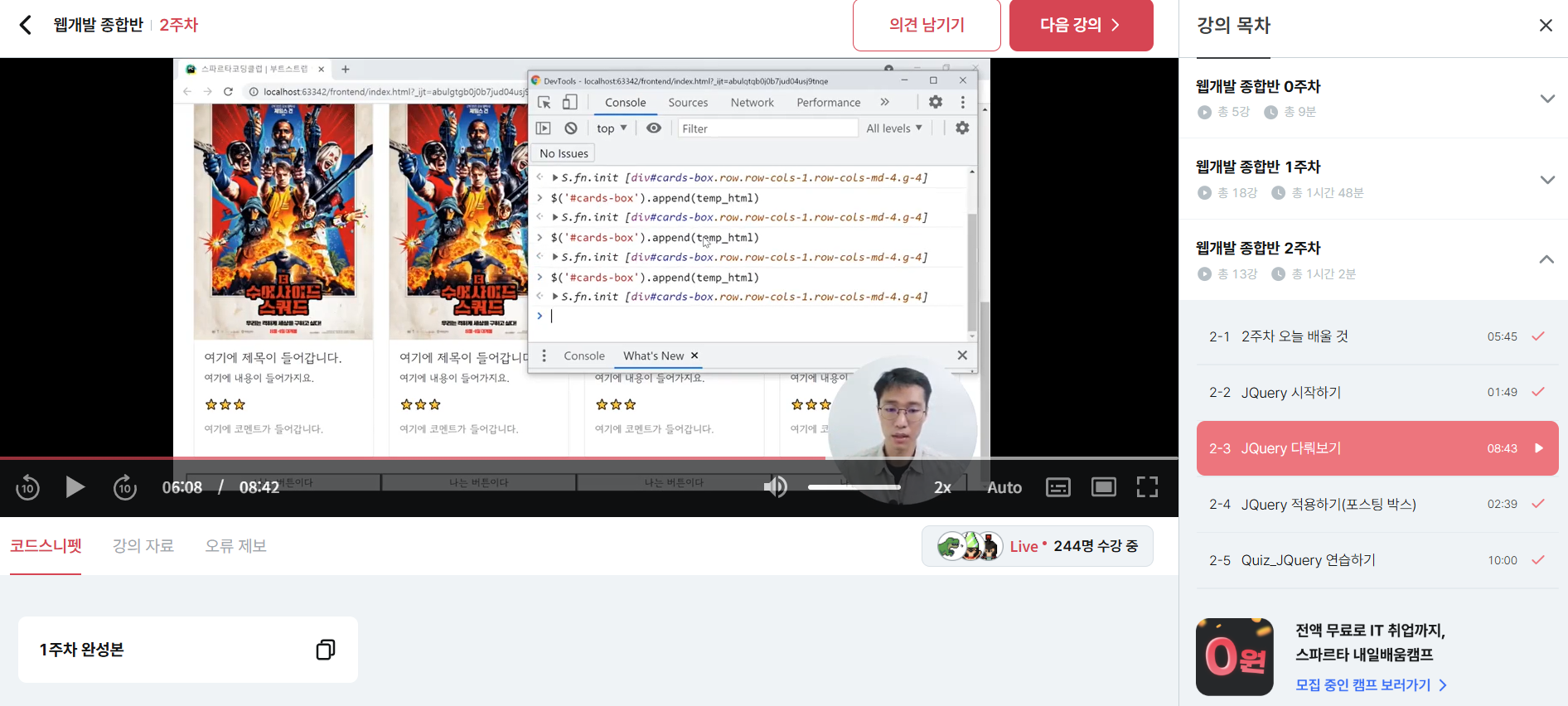1568x706 pixels.
Task: Open lecture 2-1 2주차 오늘 배울 것
Action: pos(1377,336)
